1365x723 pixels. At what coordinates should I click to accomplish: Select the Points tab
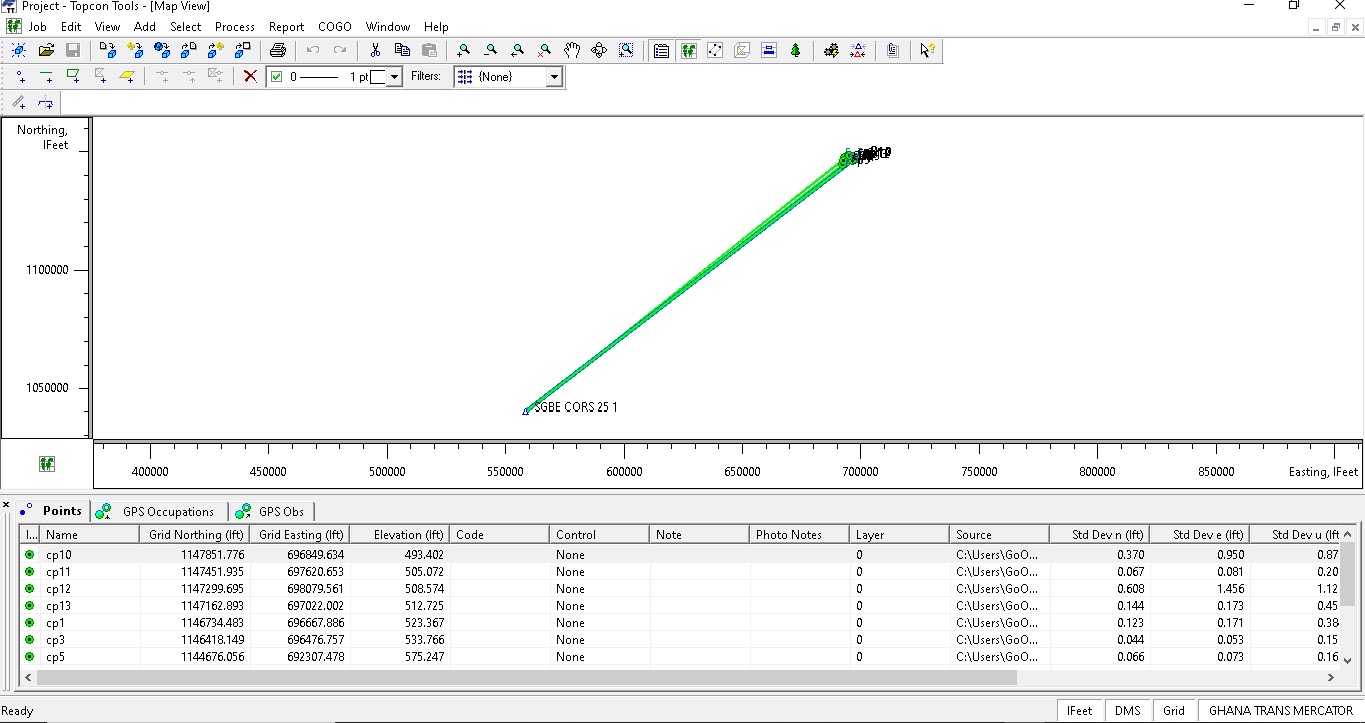(x=53, y=511)
